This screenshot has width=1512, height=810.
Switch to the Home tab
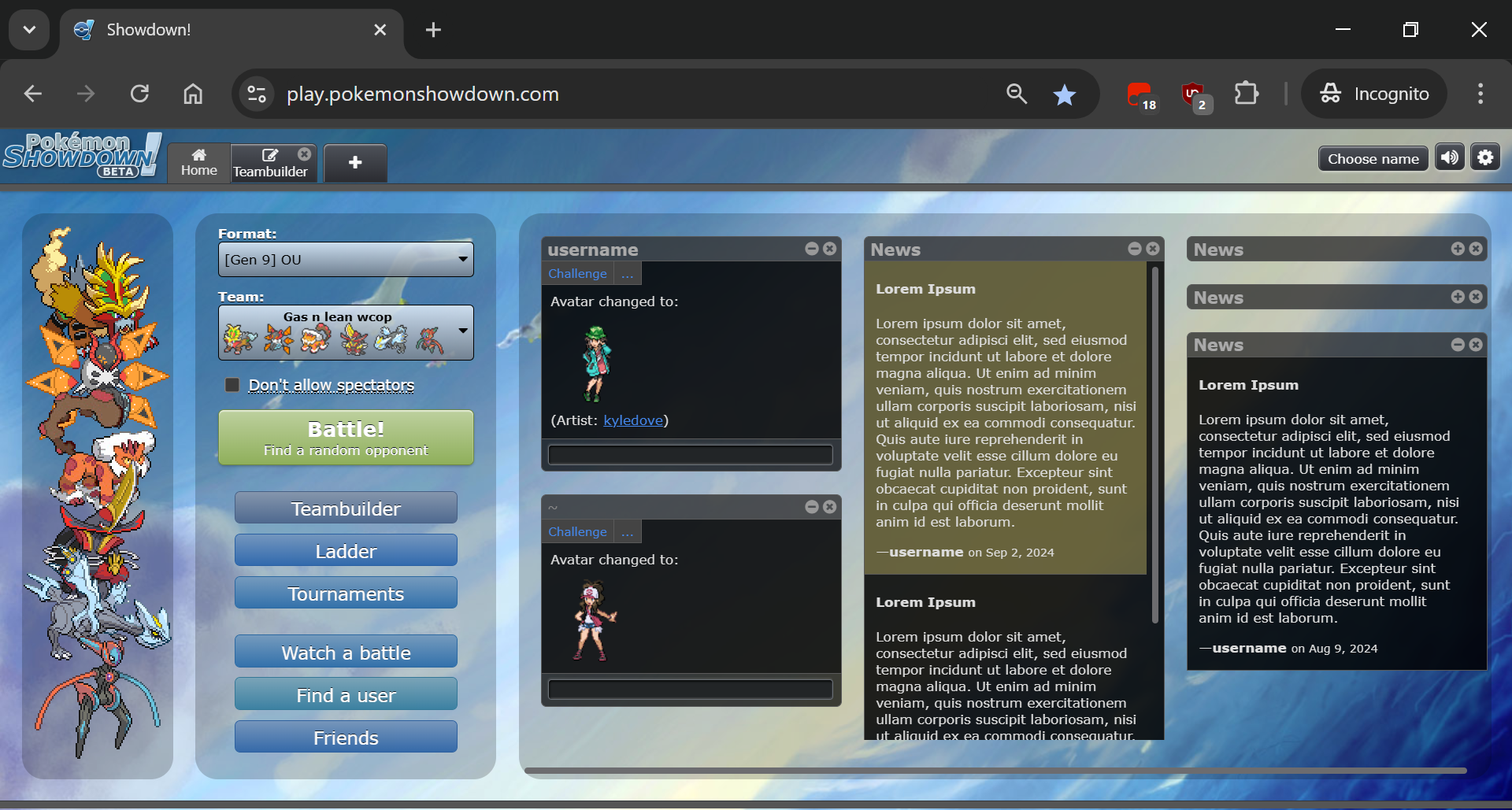coord(198,163)
